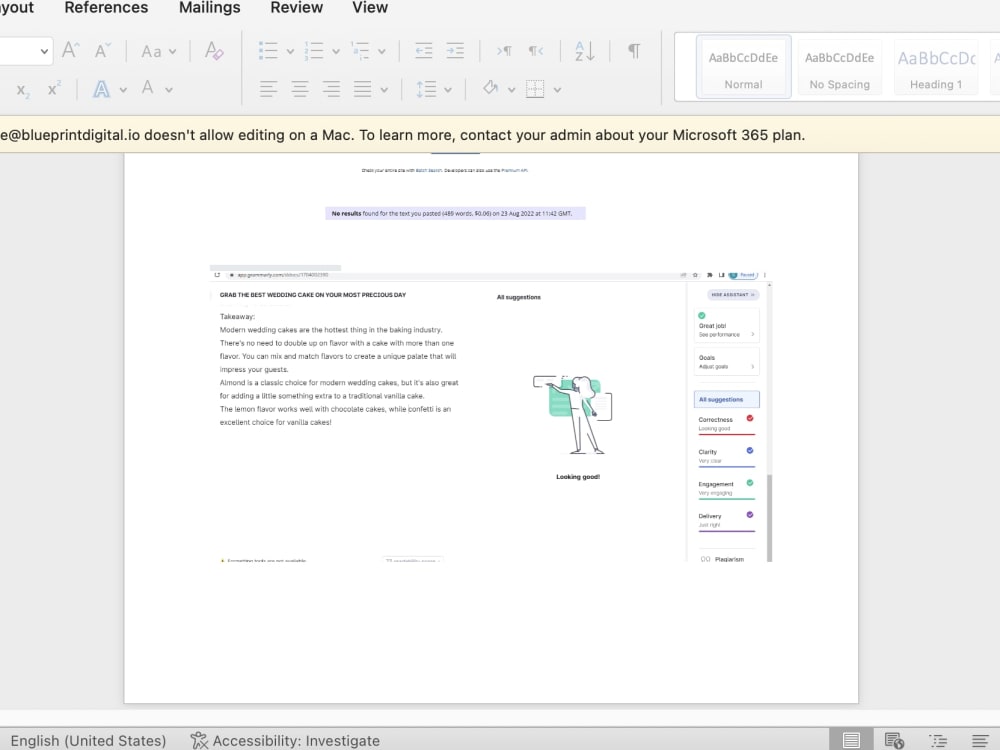Expand font color dropdown arrow
Screen dimensions: 1000x750
(x=169, y=90)
